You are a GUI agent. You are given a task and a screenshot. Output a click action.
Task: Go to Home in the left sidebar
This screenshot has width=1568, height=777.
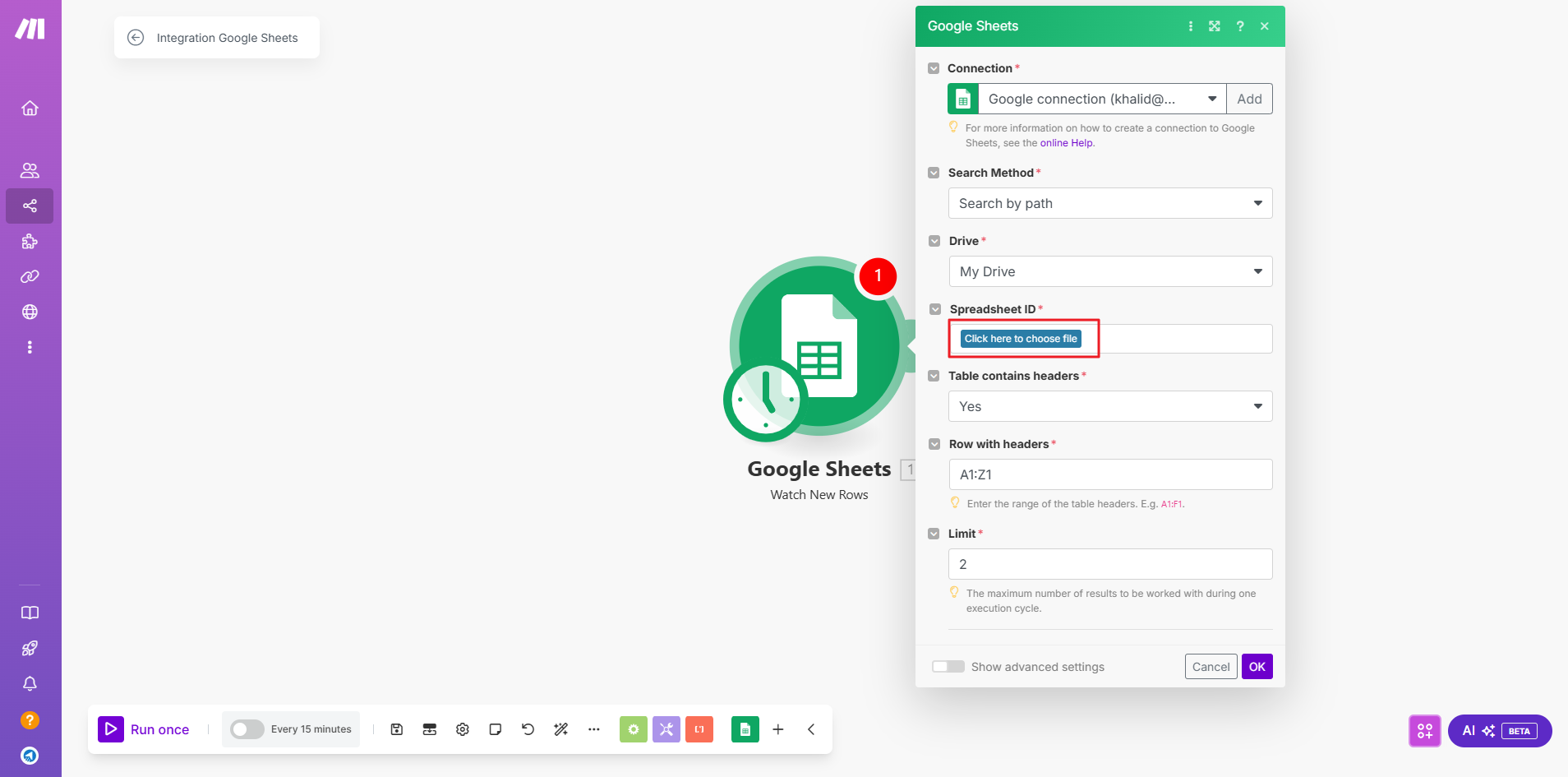point(30,109)
